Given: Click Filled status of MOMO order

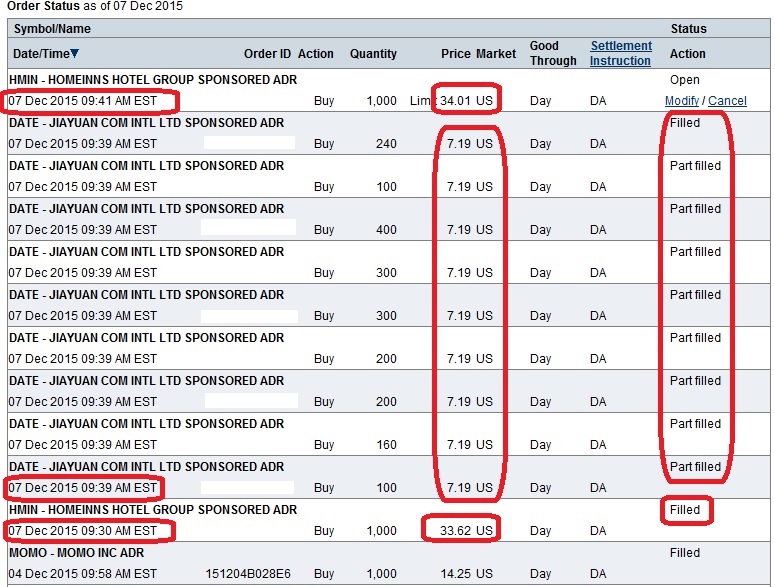Looking at the screenshot, I should [x=685, y=552].
